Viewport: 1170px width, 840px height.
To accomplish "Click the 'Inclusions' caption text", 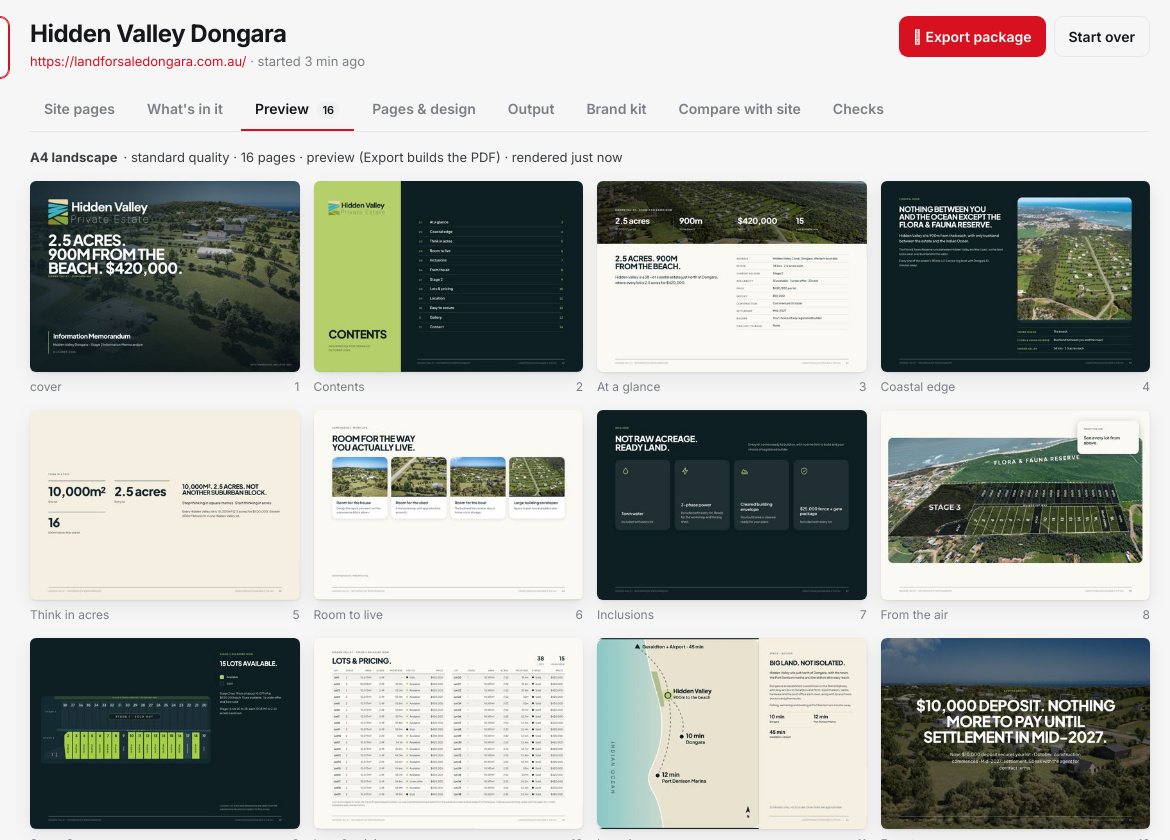I will 625,615.
